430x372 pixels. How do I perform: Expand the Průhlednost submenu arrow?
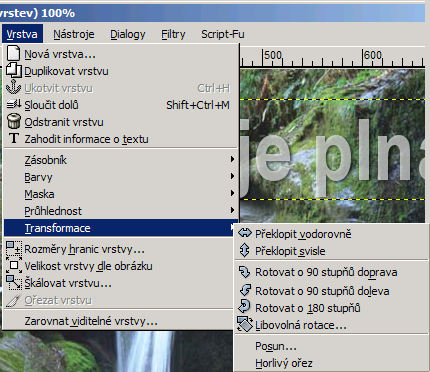click(x=232, y=210)
